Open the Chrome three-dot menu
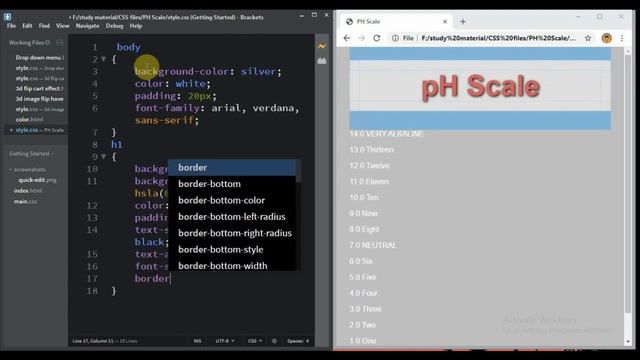Viewport: 640px width, 360px height. pos(622,38)
